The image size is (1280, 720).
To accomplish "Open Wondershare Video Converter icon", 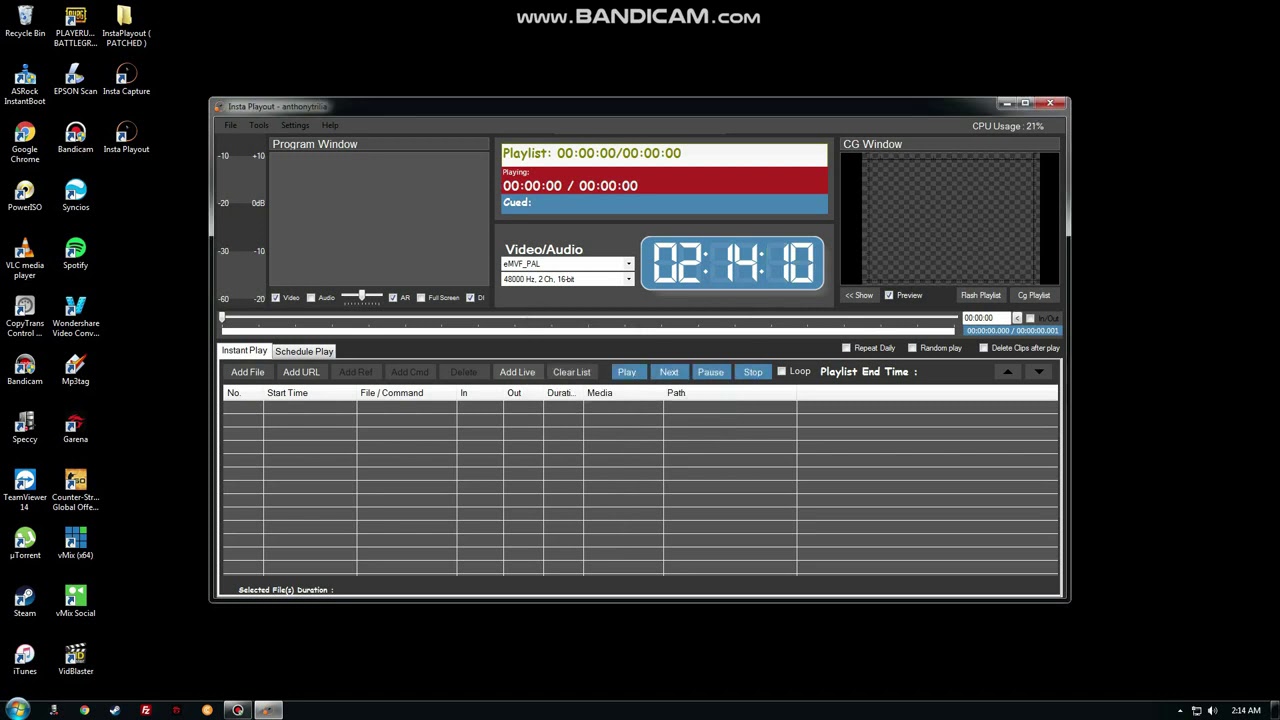I will pyautogui.click(x=75, y=317).
